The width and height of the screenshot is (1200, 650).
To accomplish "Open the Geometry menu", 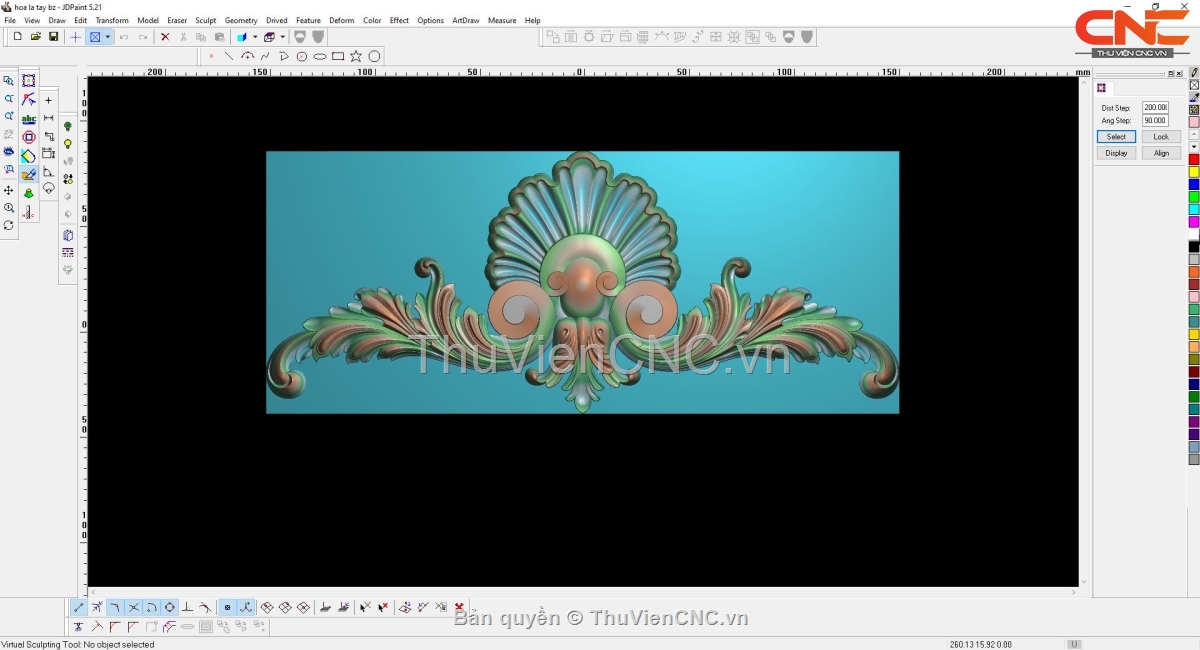I will click(241, 20).
